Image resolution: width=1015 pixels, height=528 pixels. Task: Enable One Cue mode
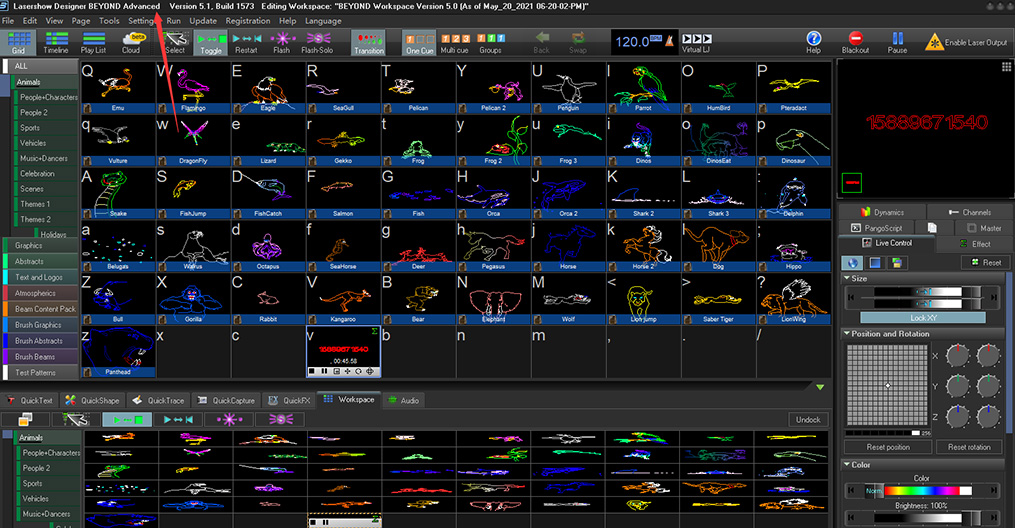419,43
